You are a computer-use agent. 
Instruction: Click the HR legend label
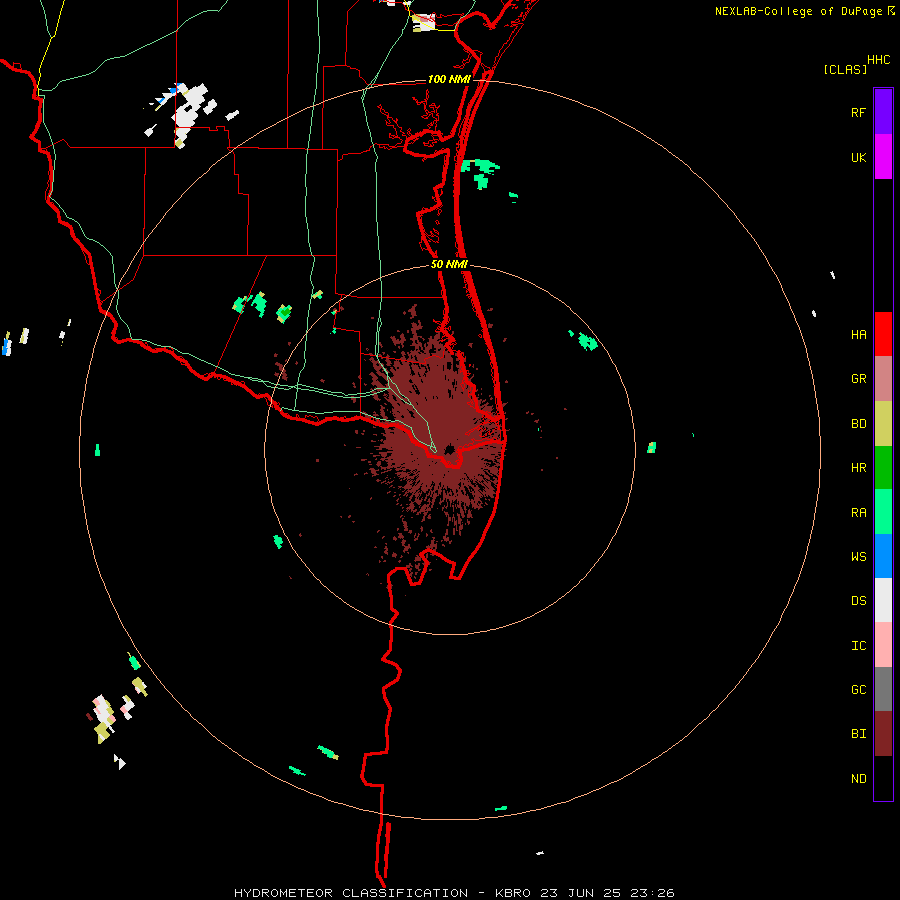pos(858,468)
